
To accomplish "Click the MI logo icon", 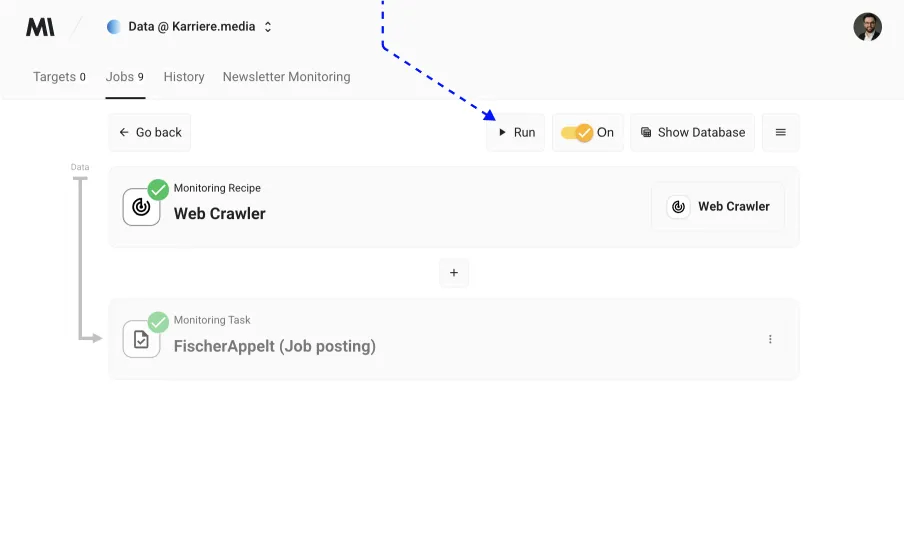I will coord(40,27).
